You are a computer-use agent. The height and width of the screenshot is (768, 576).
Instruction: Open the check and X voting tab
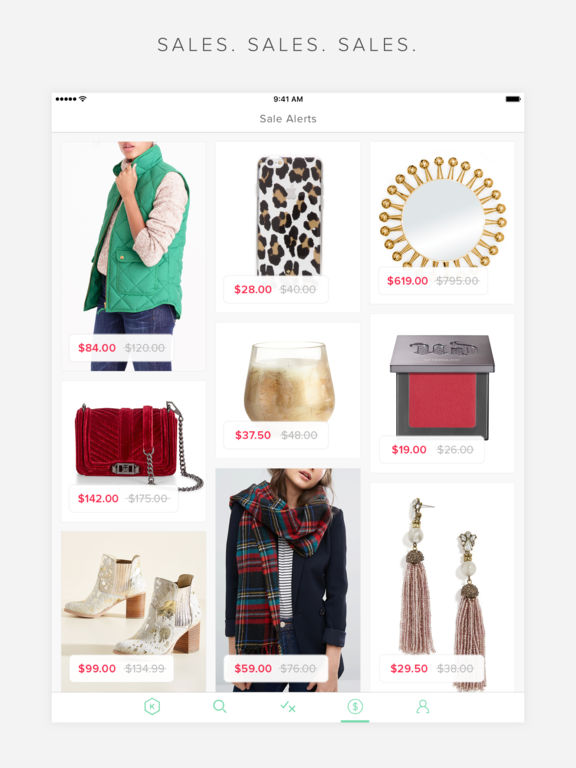pos(288,706)
